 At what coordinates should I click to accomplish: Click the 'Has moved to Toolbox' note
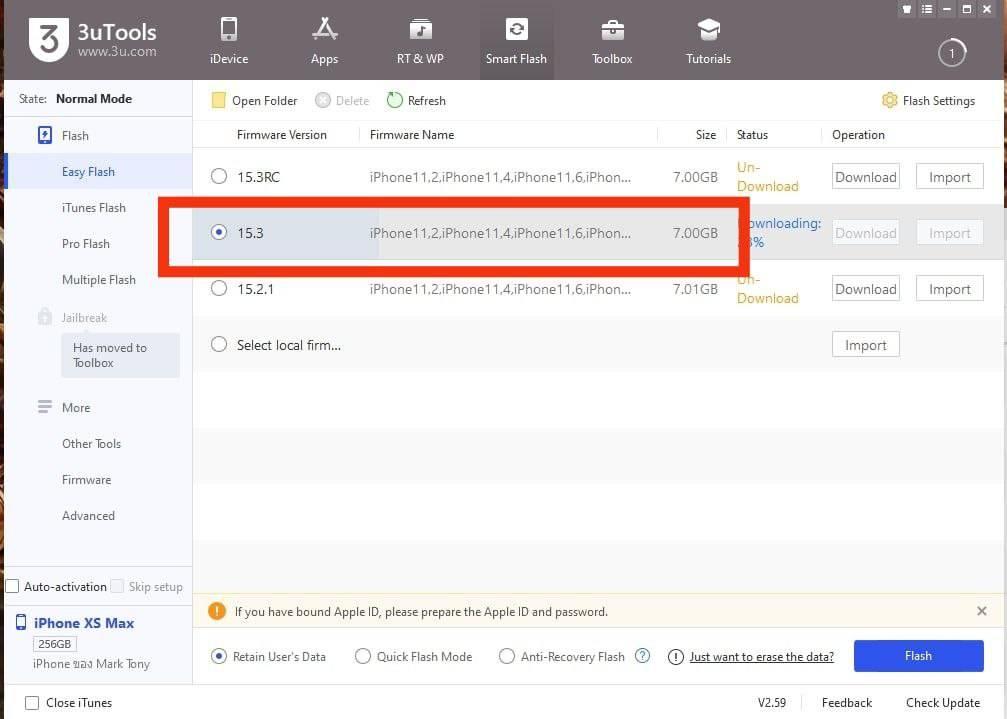point(121,355)
